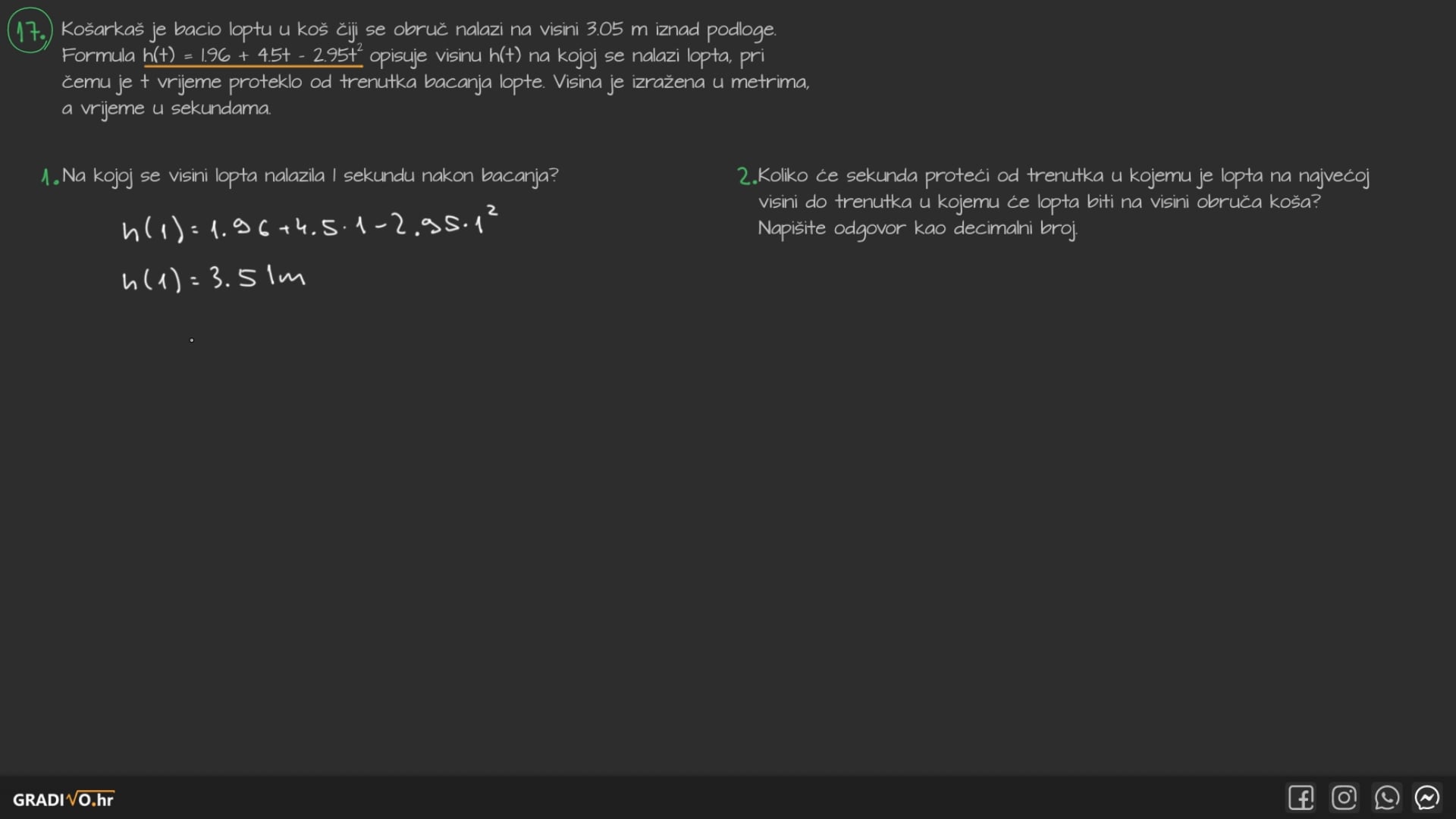Click the Instagram icon in the footer
Image resolution: width=1456 pixels, height=819 pixels.
(x=1344, y=798)
